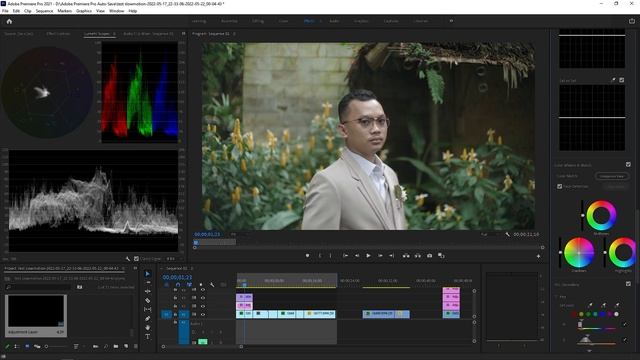Click Mark Out button in Program monitor
Viewport: 640px width, 360px height.
coord(331,256)
